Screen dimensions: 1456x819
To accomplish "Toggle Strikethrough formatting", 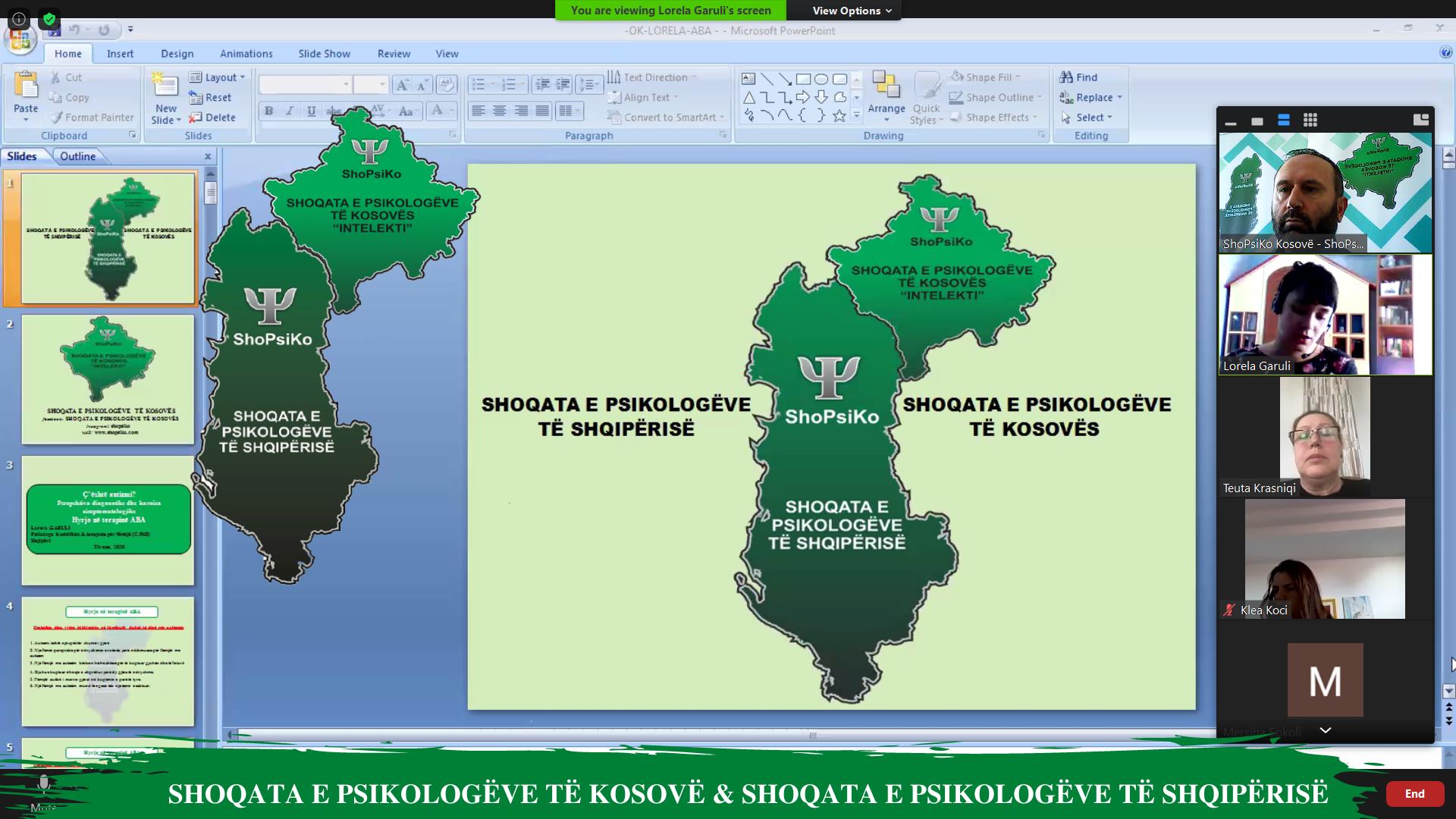I will tap(332, 111).
